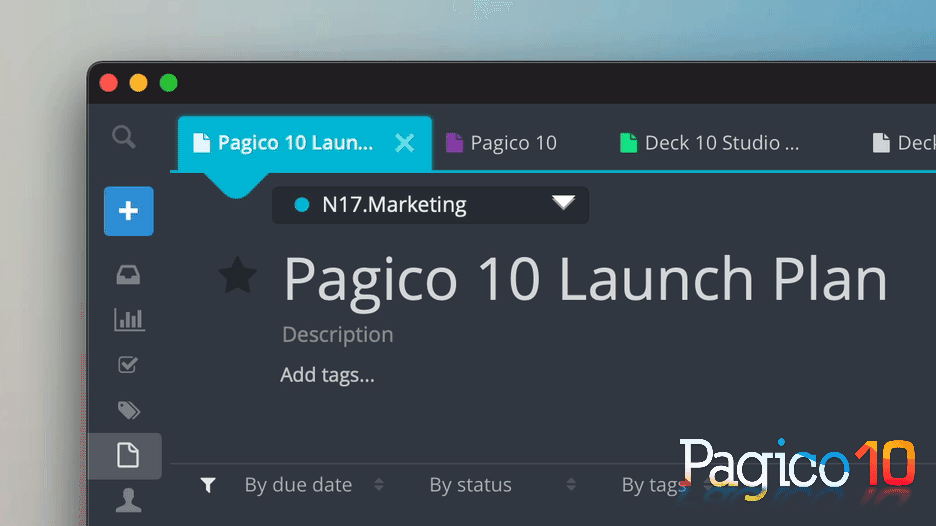Open the Dashboard bar chart icon
Screen dimensions: 936x526
click(x=128, y=320)
